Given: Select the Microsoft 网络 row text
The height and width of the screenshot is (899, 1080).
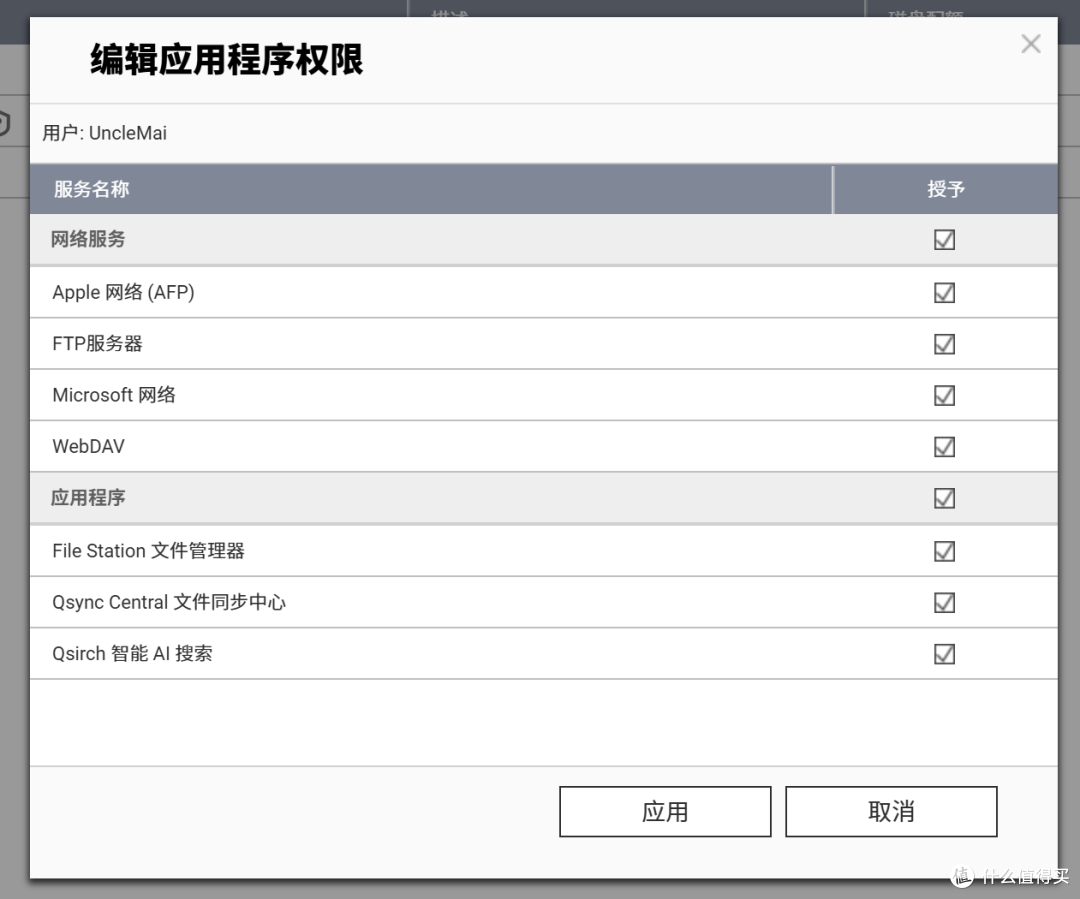Looking at the screenshot, I should pyautogui.click(x=114, y=395).
